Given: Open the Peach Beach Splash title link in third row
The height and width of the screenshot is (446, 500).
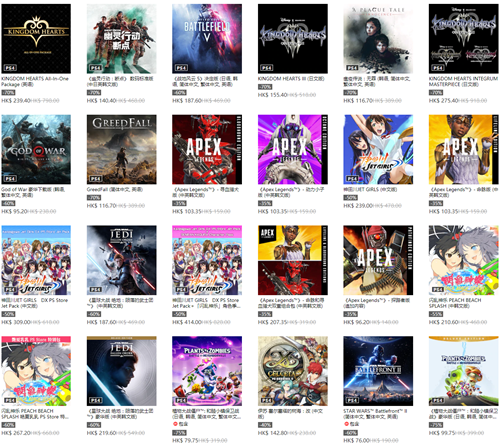Looking at the screenshot, I should click(455, 303).
